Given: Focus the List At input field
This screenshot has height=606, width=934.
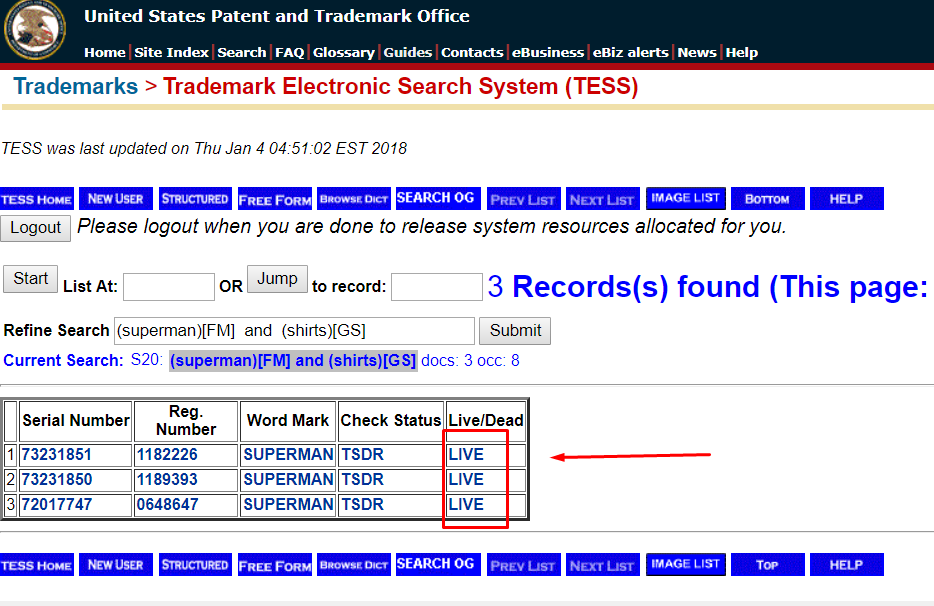Looking at the screenshot, I should pyautogui.click(x=169, y=287).
